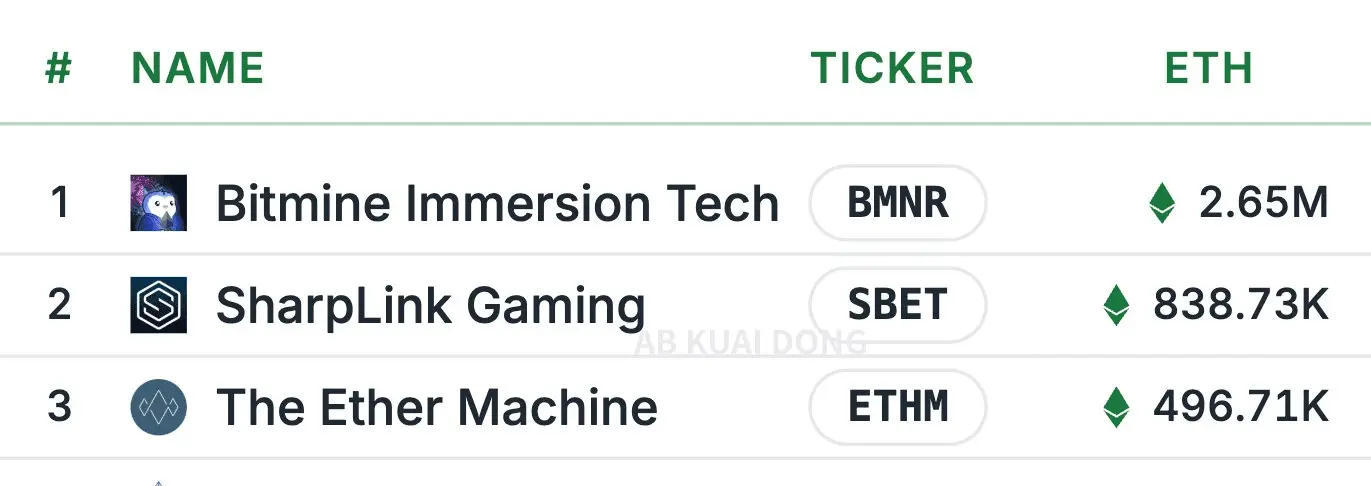Click the ETHM ticker badge
Viewport: 1371px width, 486px height.
[x=897, y=408]
